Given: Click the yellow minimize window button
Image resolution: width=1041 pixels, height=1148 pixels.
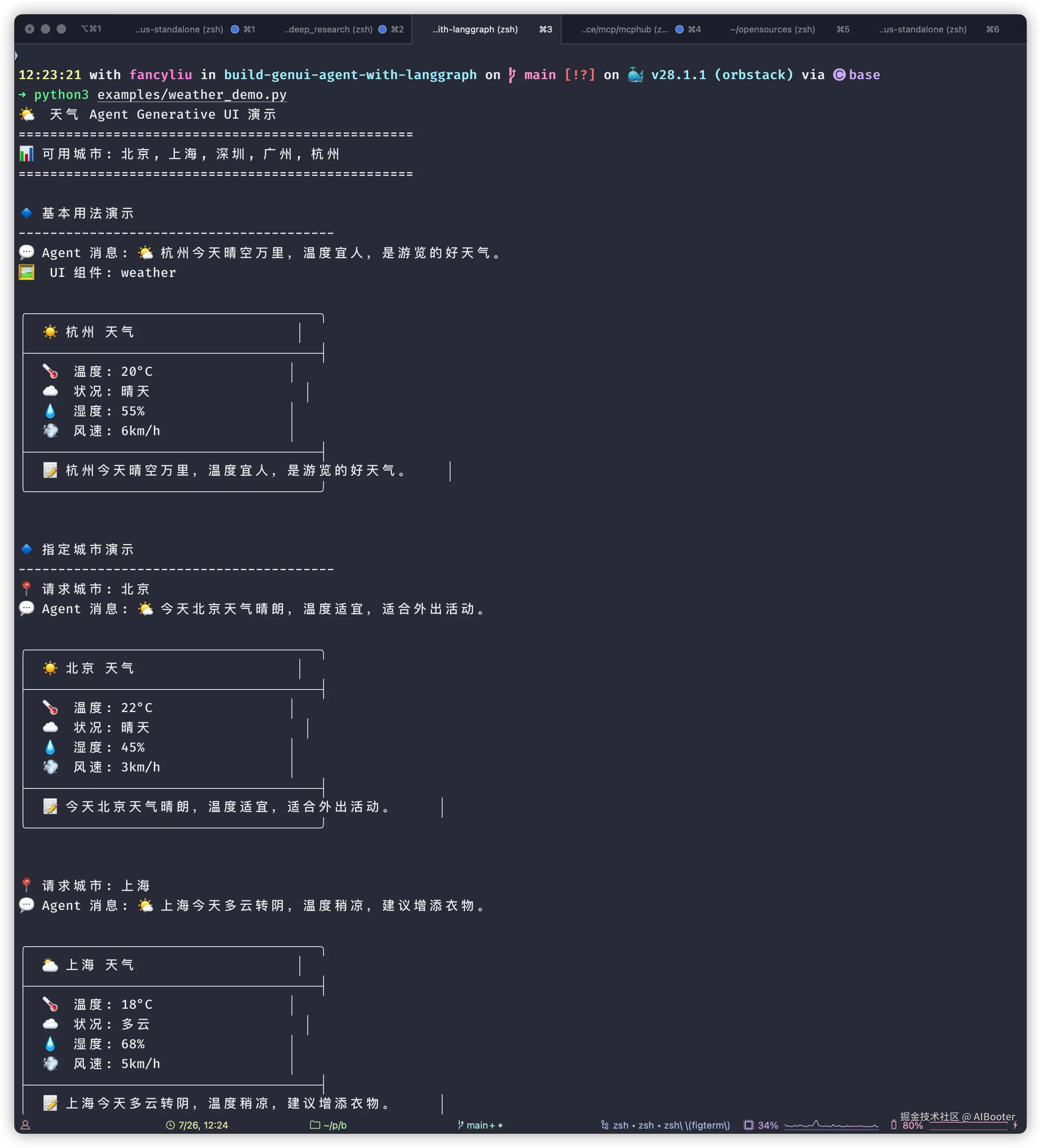Looking at the screenshot, I should (x=45, y=29).
